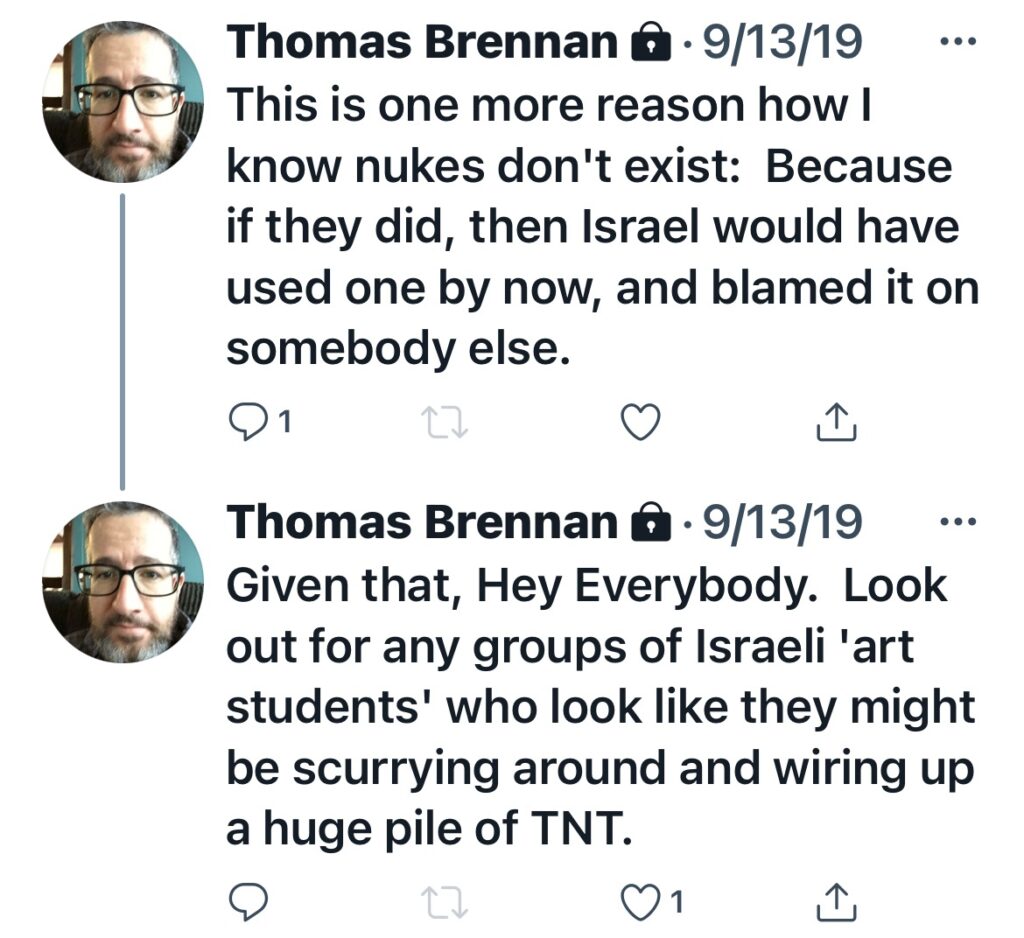1024x938 pixels.
Task: Open the 9/13/19 timestamp of the TNT tweet
Action: (x=783, y=522)
